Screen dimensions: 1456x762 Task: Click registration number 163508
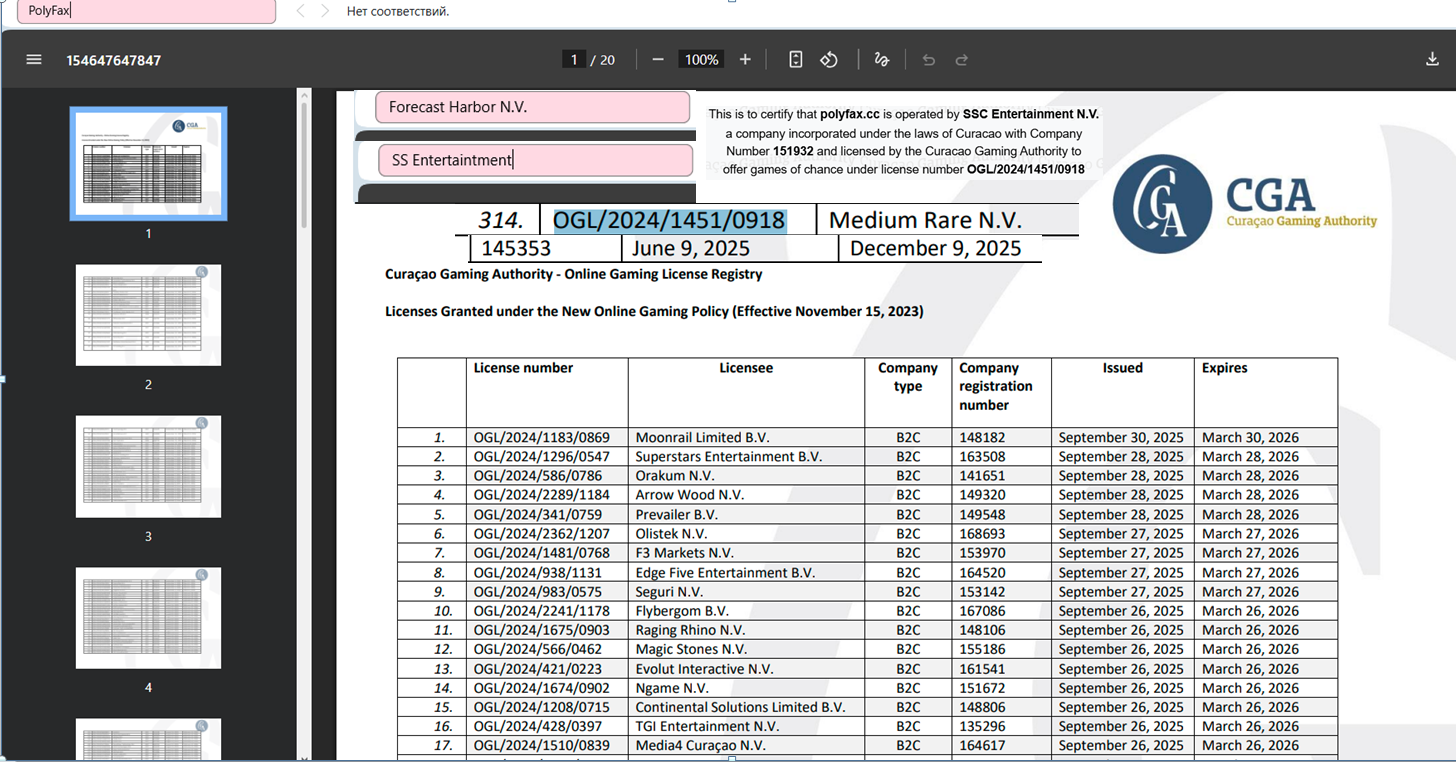click(981, 457)
